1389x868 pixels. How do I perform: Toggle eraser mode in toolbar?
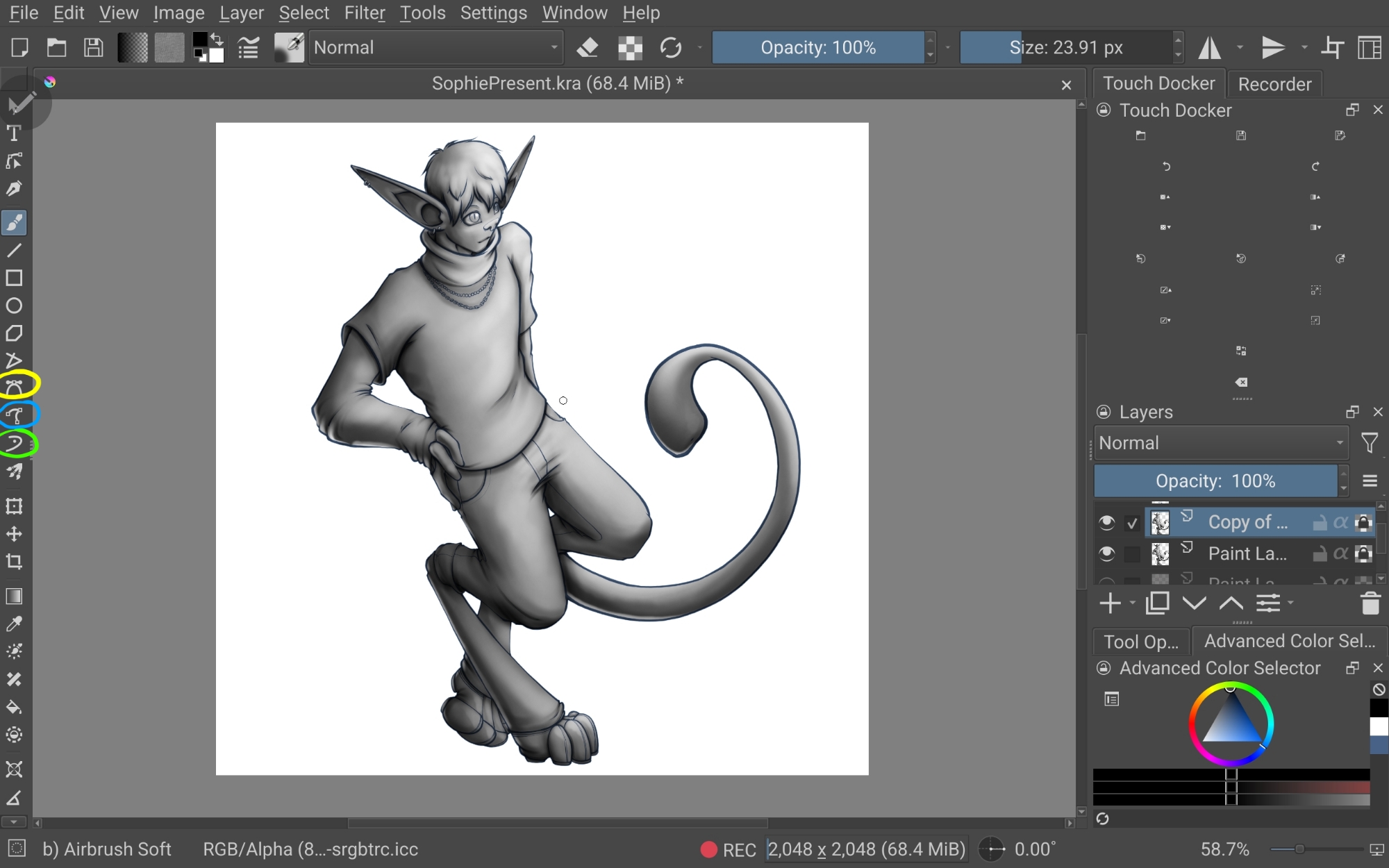tap(588, 48)
